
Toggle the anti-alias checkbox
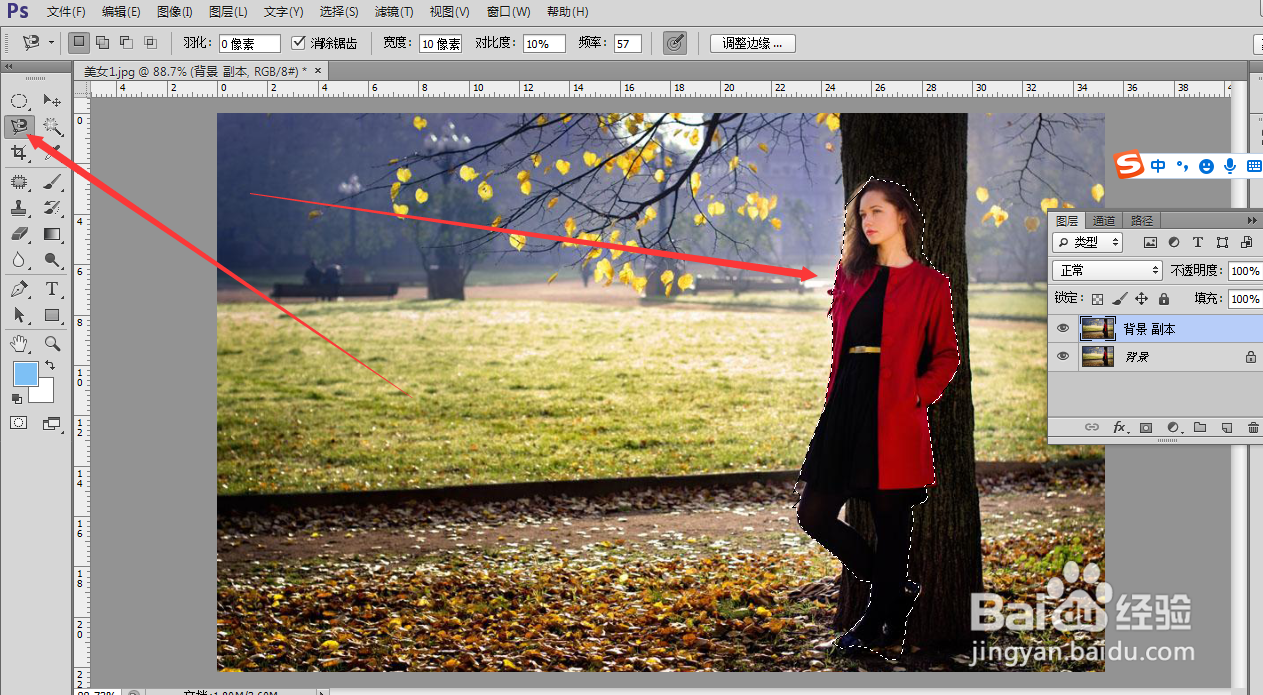pyautogui.click(x=298, y=43)
